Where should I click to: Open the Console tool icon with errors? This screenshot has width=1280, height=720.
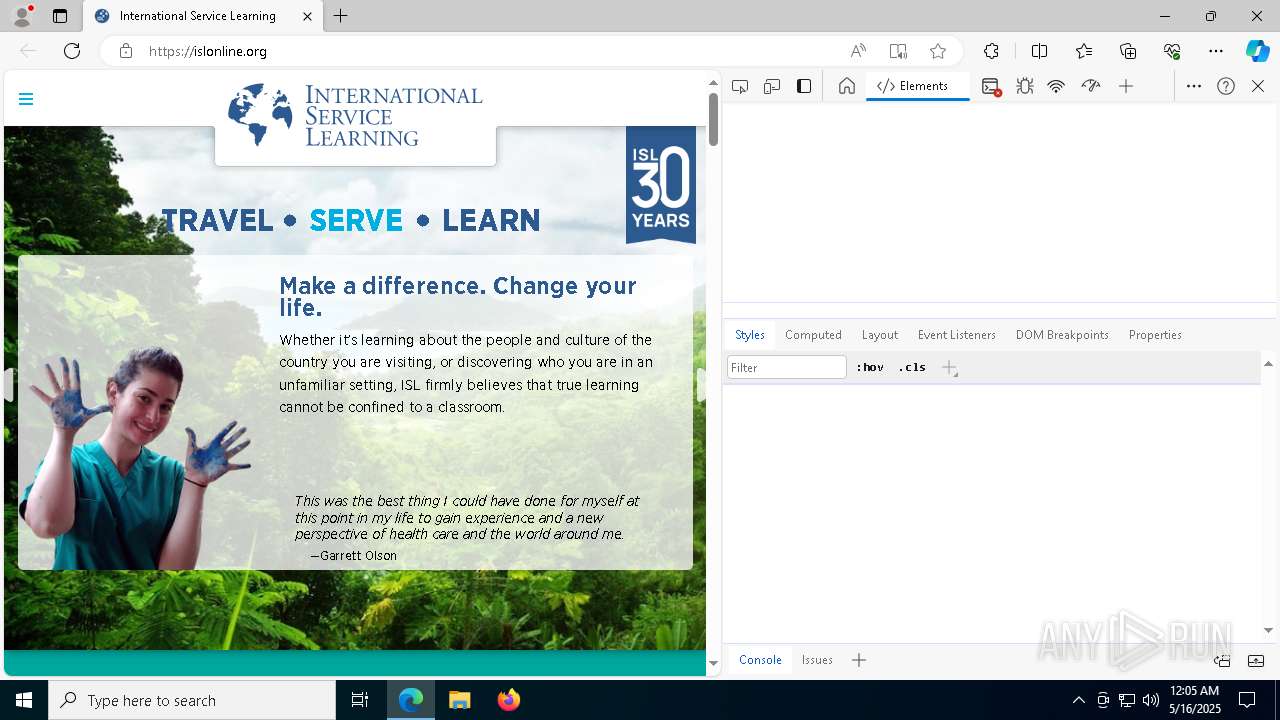(x=991, y=87)
